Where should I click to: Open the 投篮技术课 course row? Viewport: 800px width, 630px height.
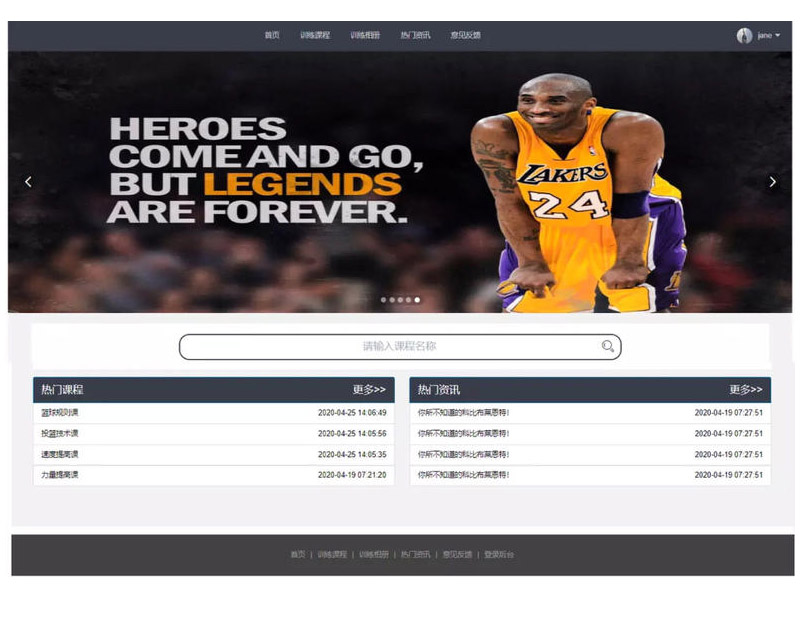[x=214, y=434]
